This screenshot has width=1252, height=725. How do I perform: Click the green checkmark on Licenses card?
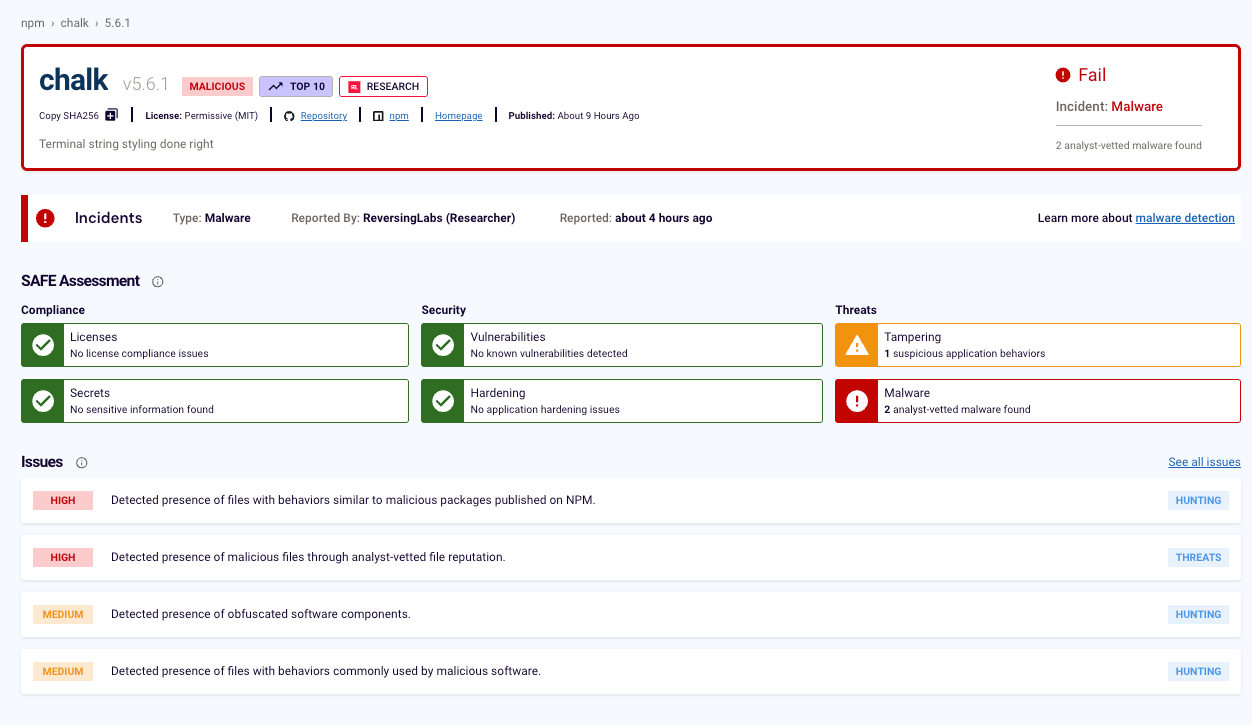[x=42, y=344]
